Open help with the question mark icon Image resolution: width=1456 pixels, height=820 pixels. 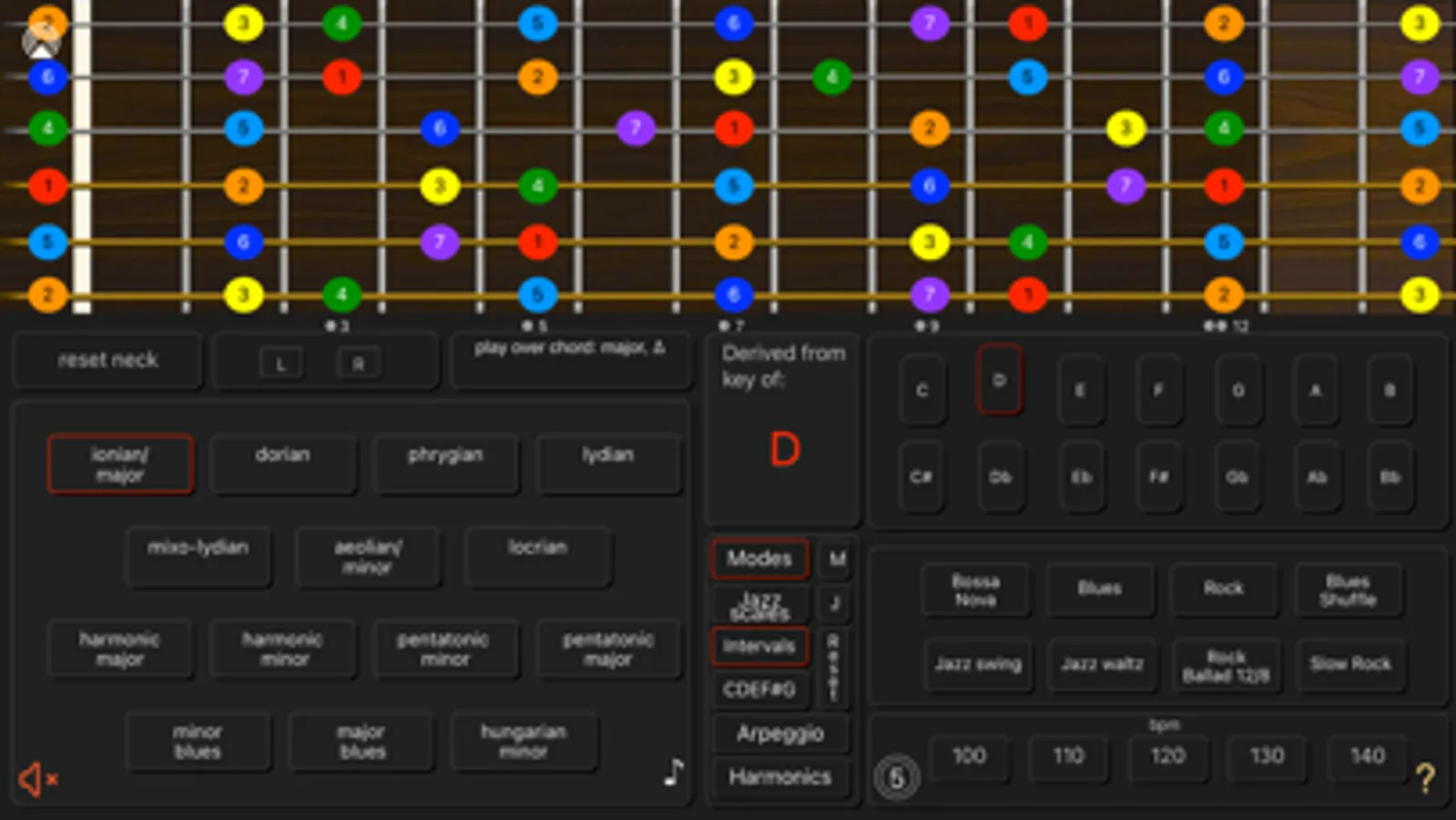(1425, 777)
